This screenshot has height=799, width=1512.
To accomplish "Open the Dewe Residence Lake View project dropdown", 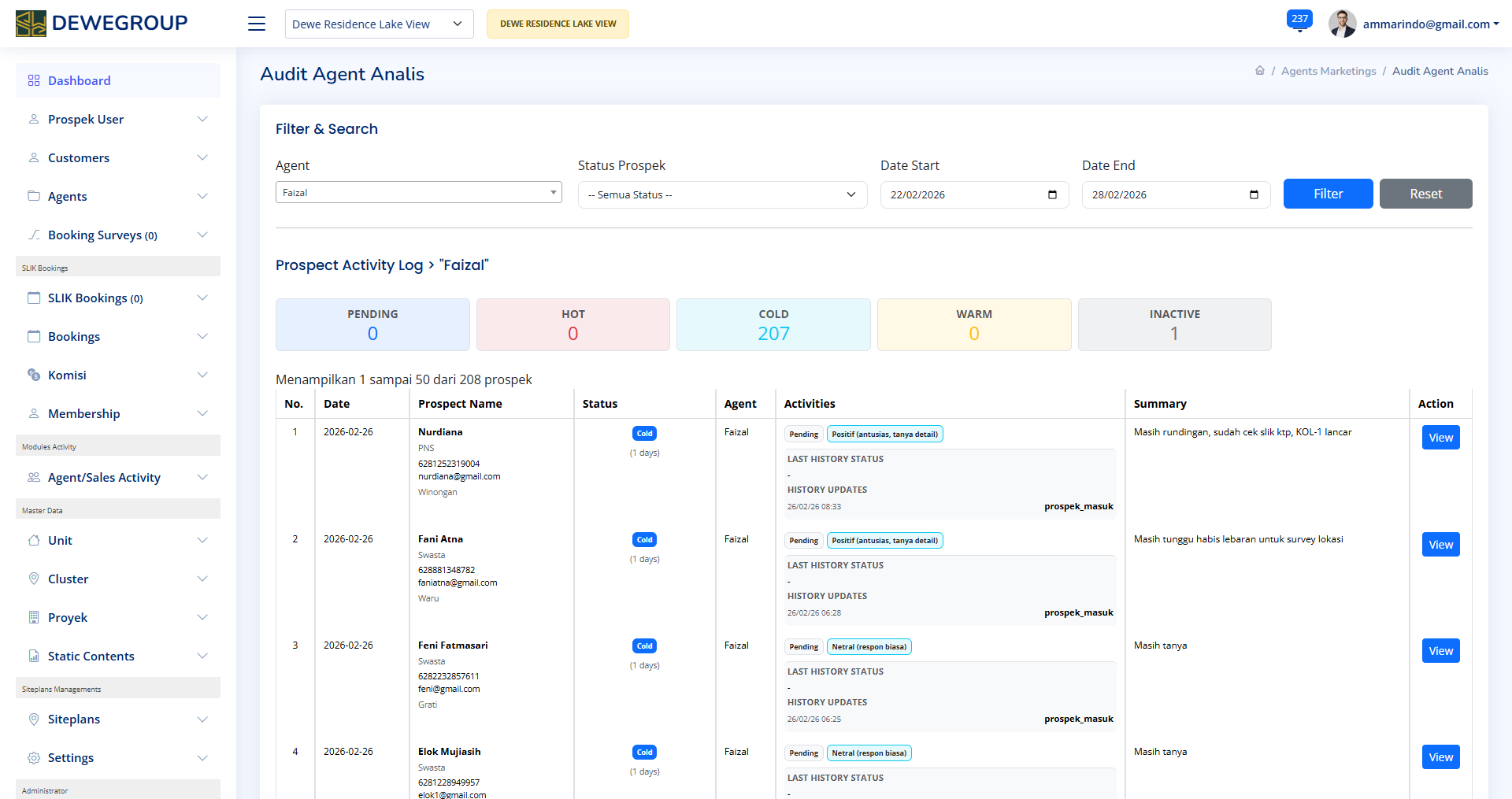I will click(379, 24).
